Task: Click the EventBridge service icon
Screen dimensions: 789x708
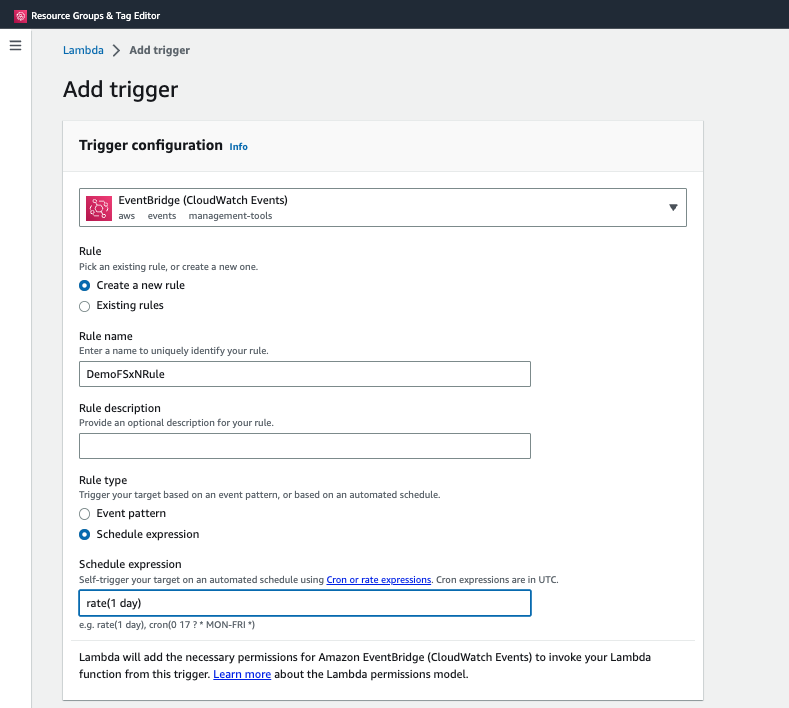Action: coord(99,207)
